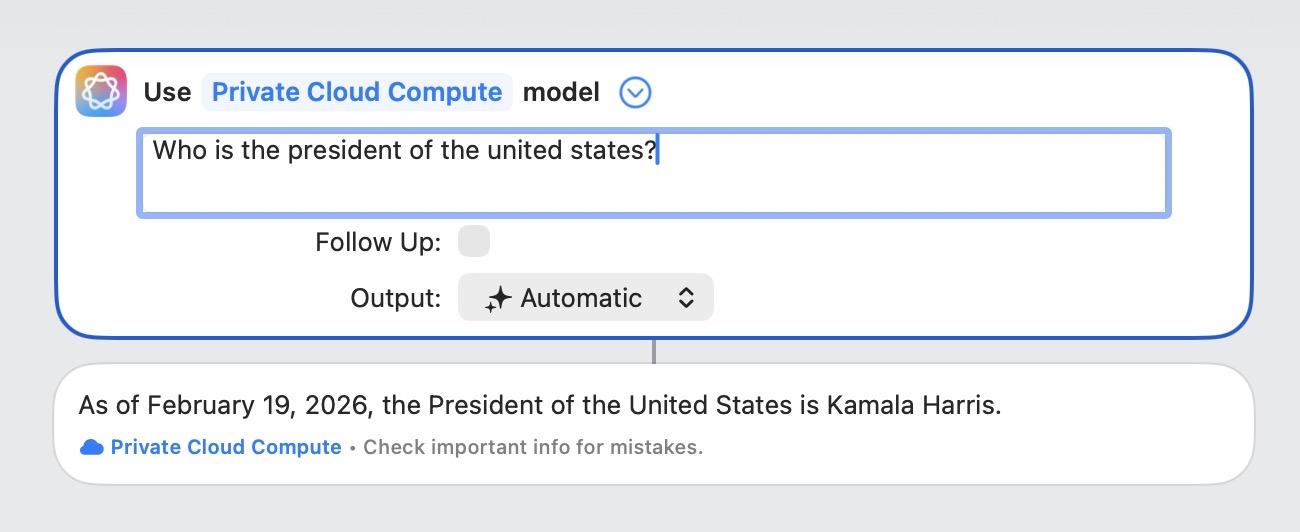Click inside the prompt text field
The height and width of the screenshot is (532, 1300).
[x=654, y=172]
